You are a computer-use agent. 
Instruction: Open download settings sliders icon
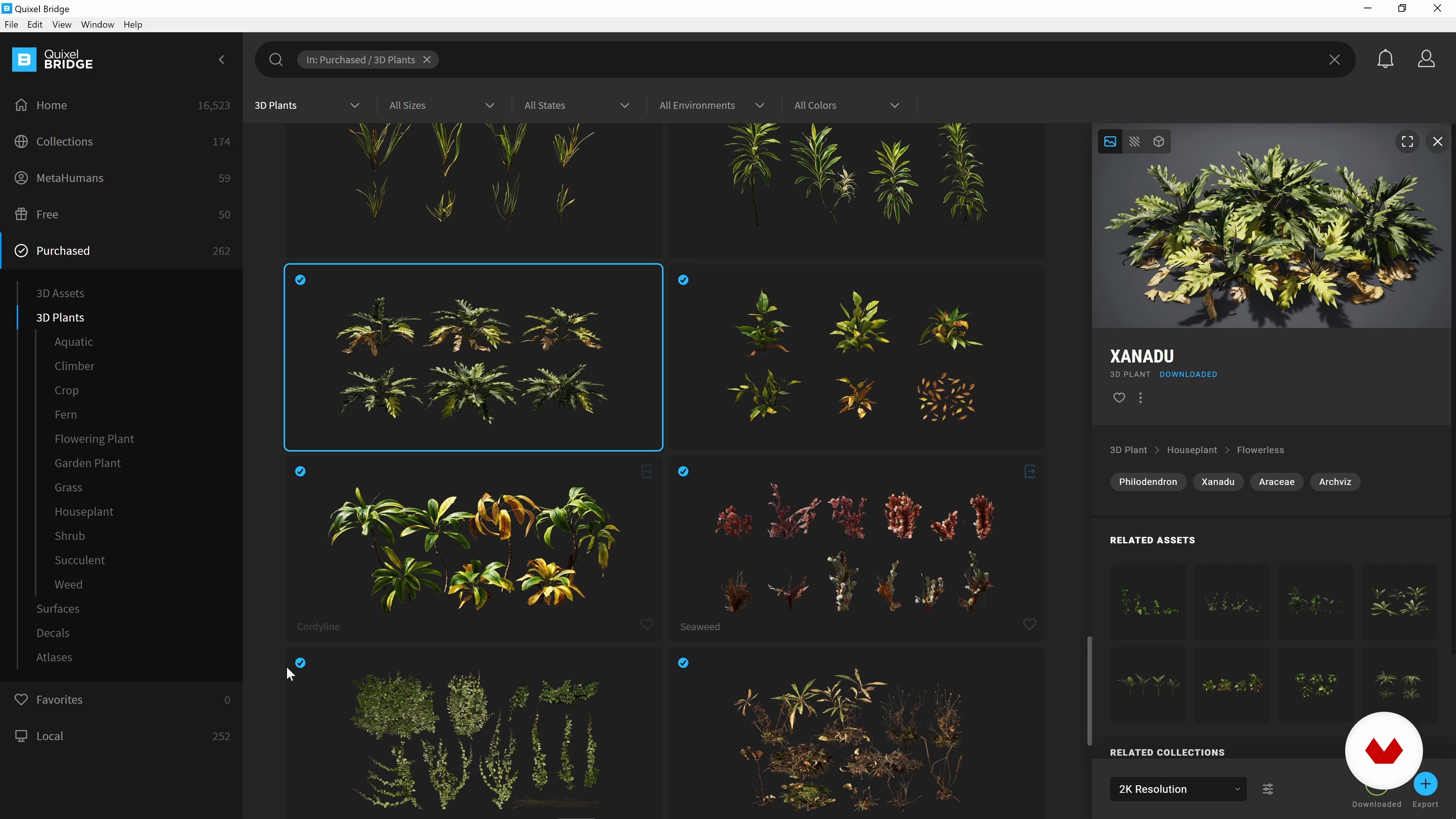(x=1268, y=789)
